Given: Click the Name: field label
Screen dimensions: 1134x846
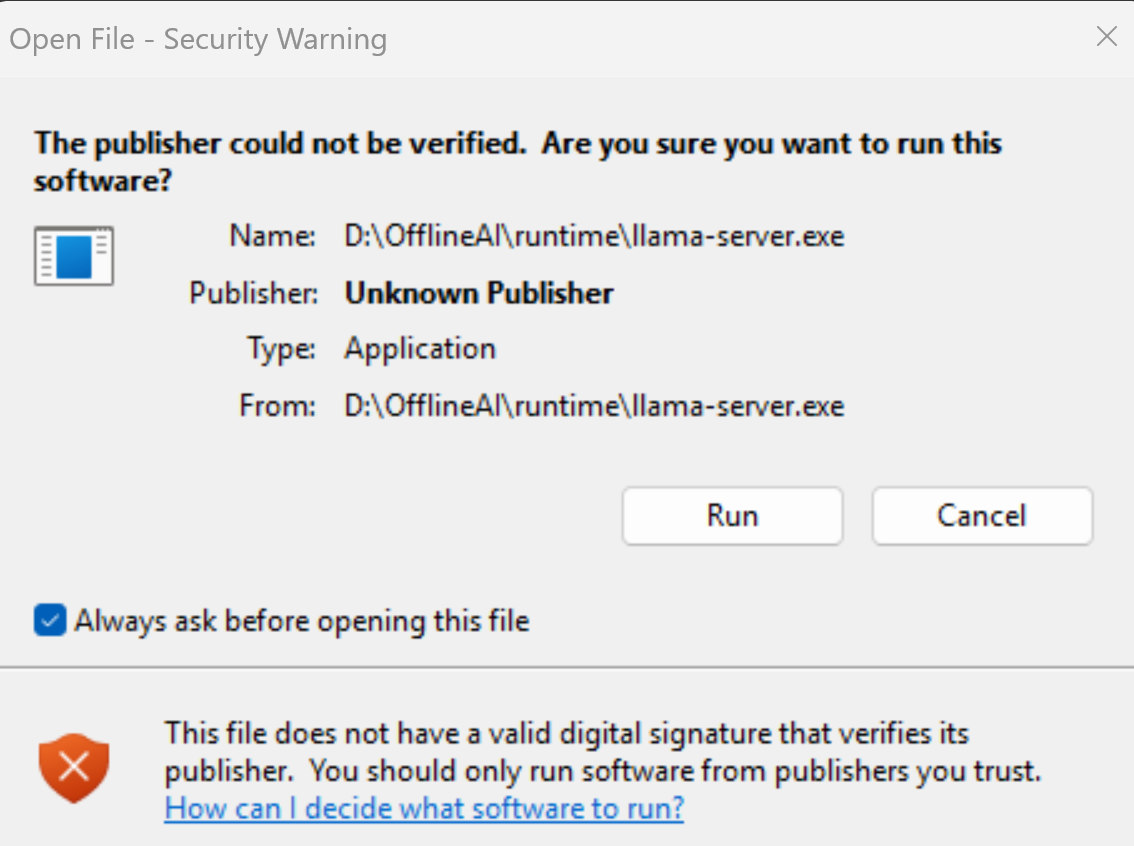Looking at the screenshot, I should pyautogui.click(x=272, y=236).
